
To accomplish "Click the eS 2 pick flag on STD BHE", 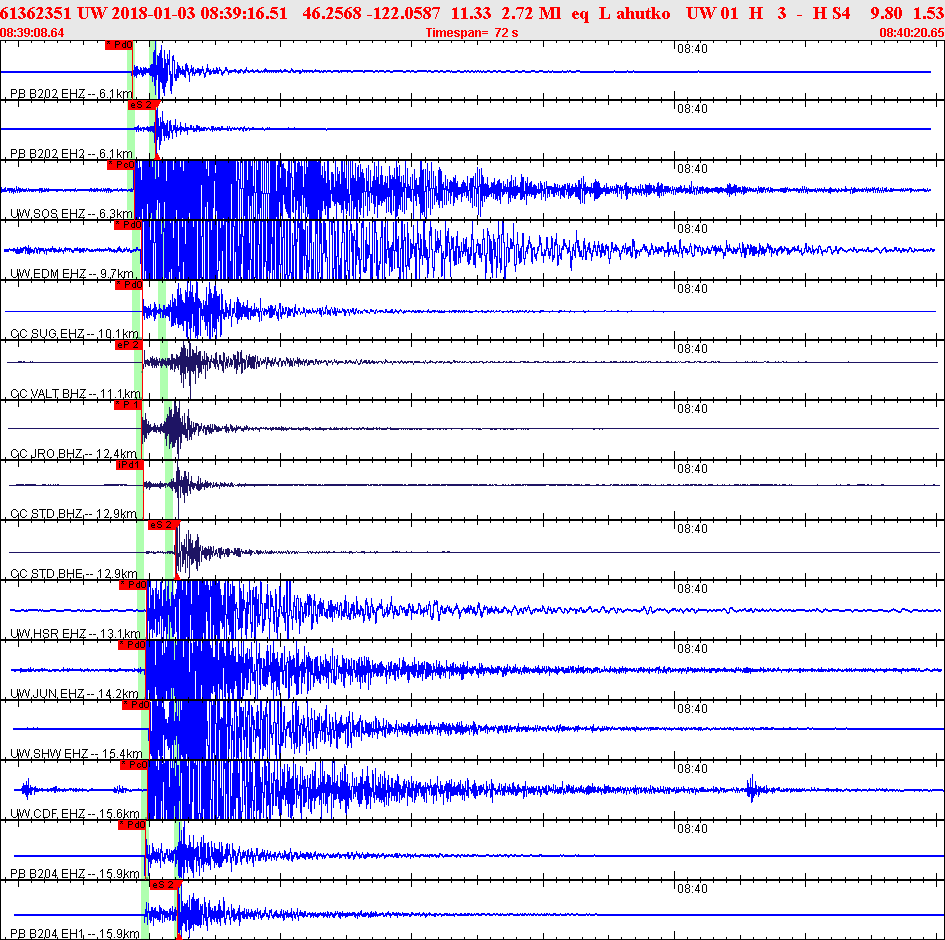I will pos(162,525).
